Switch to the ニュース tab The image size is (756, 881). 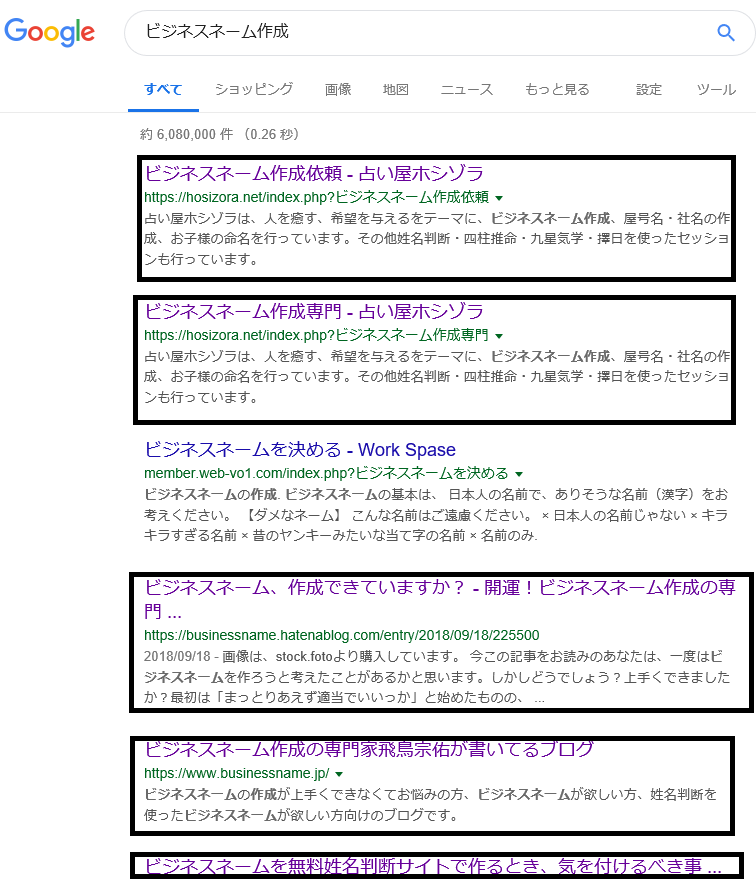tap(467, 89)
